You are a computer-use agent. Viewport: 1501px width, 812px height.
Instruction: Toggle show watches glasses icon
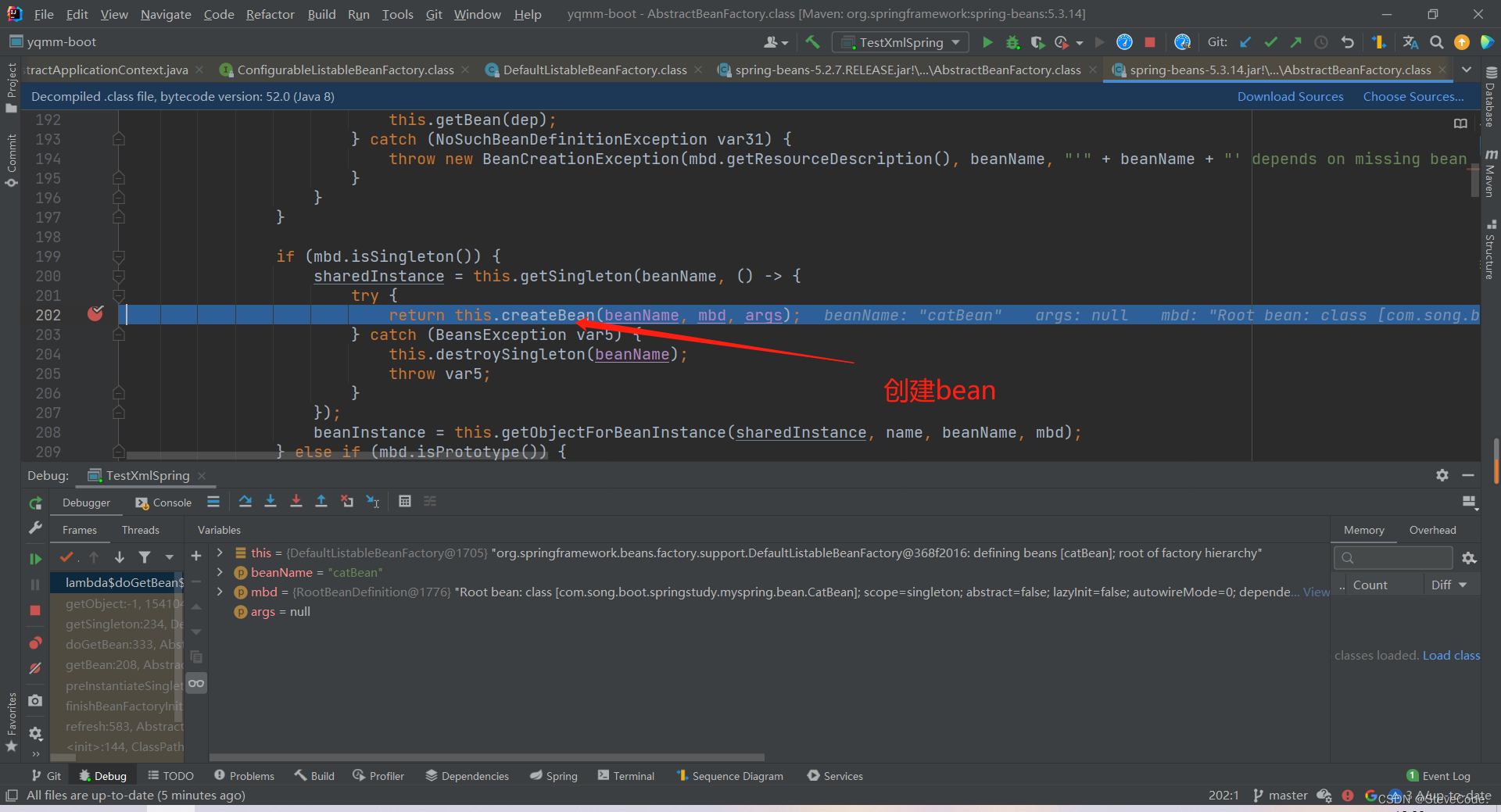click(x=196, y=684)
